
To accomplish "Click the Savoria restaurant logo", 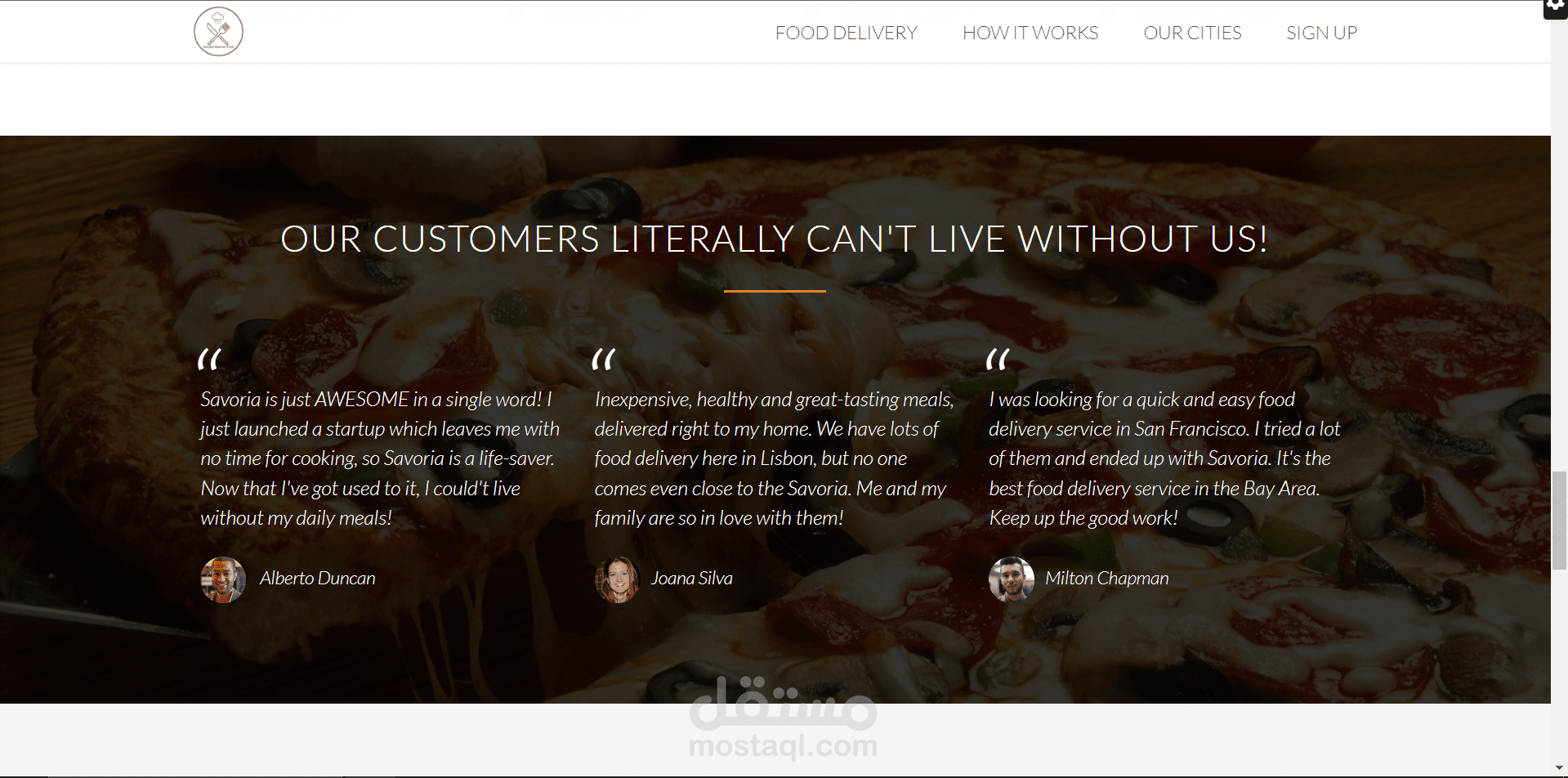I will 218,32.
